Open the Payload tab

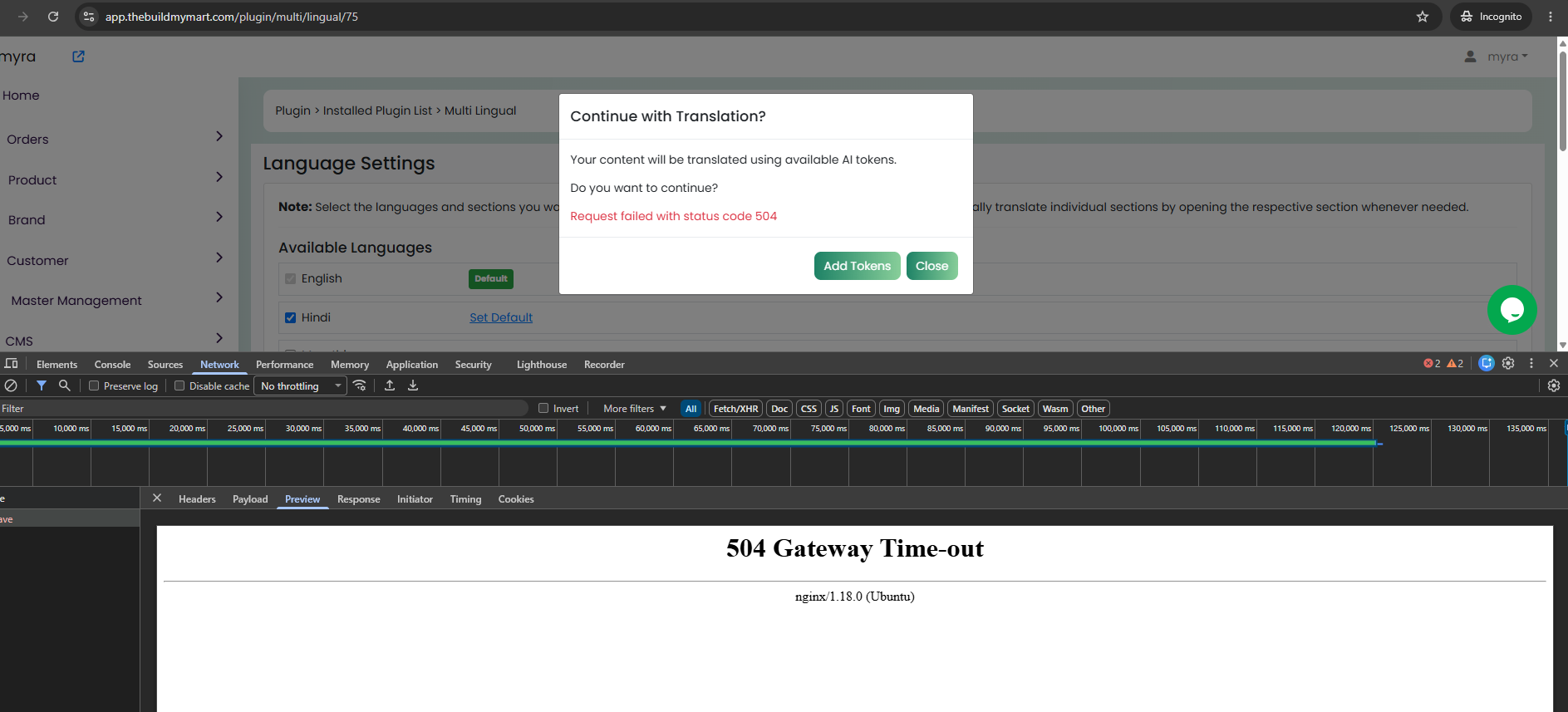coord(250,499)
